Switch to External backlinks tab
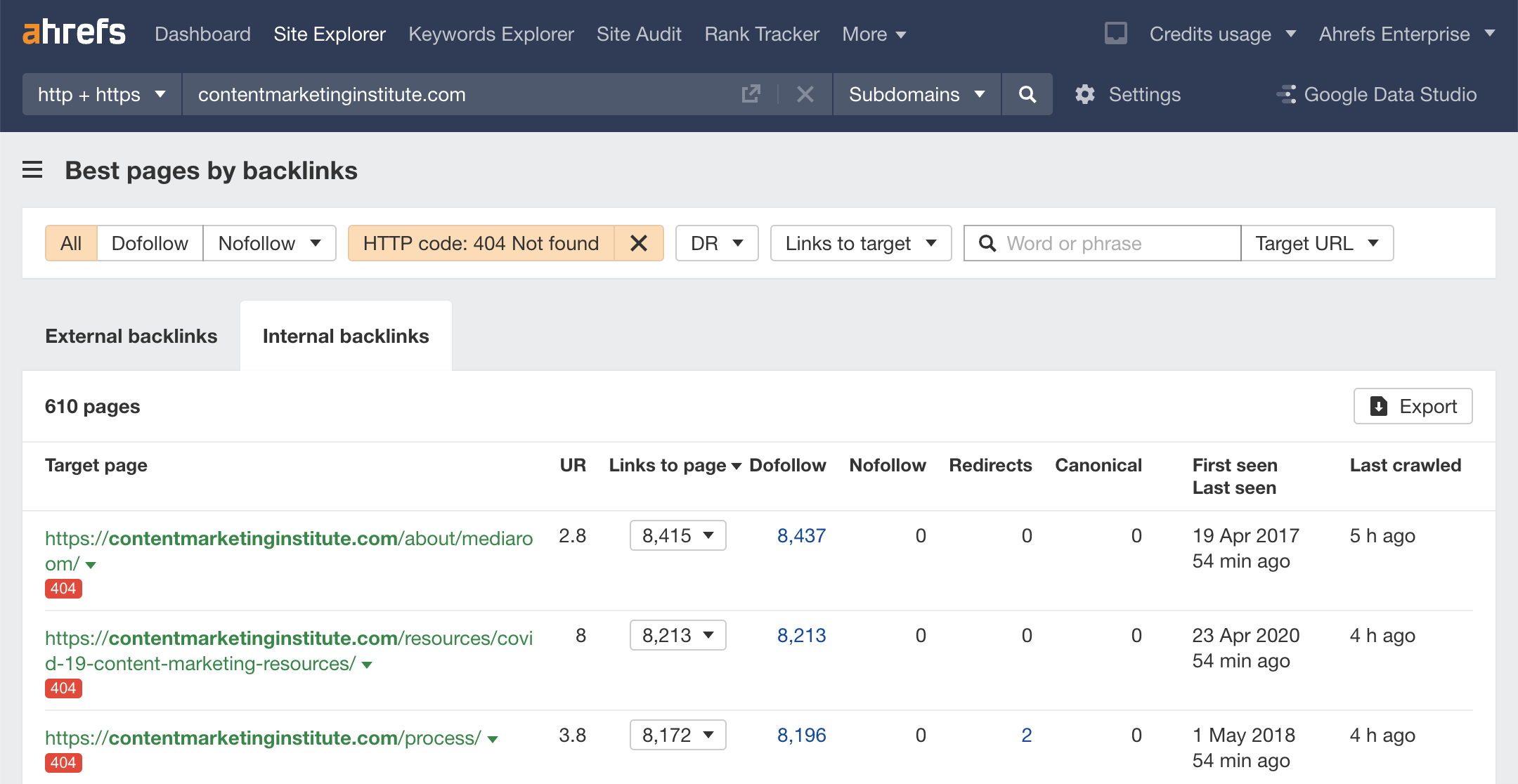The image size is (1518, 784). 131,336
